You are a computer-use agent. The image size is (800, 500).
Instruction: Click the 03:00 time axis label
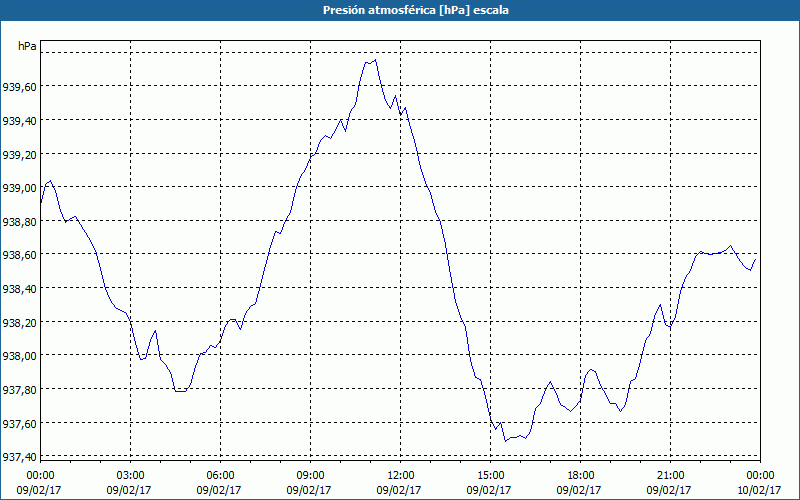(131, 476)
